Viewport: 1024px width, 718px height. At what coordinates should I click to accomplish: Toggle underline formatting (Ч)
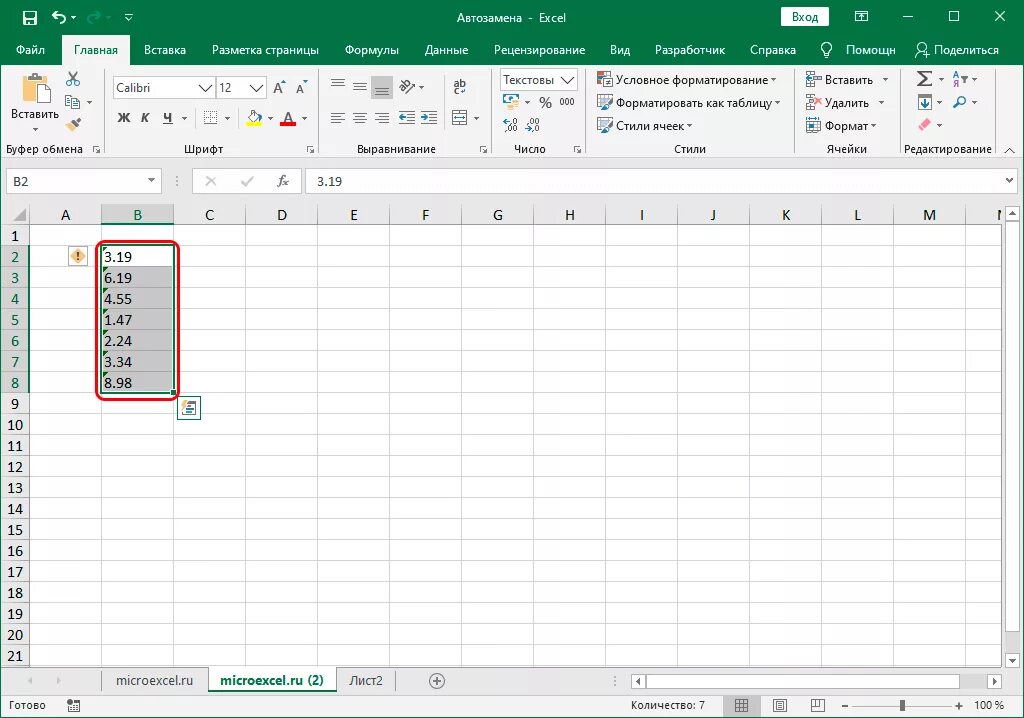[x=168, y=118]
